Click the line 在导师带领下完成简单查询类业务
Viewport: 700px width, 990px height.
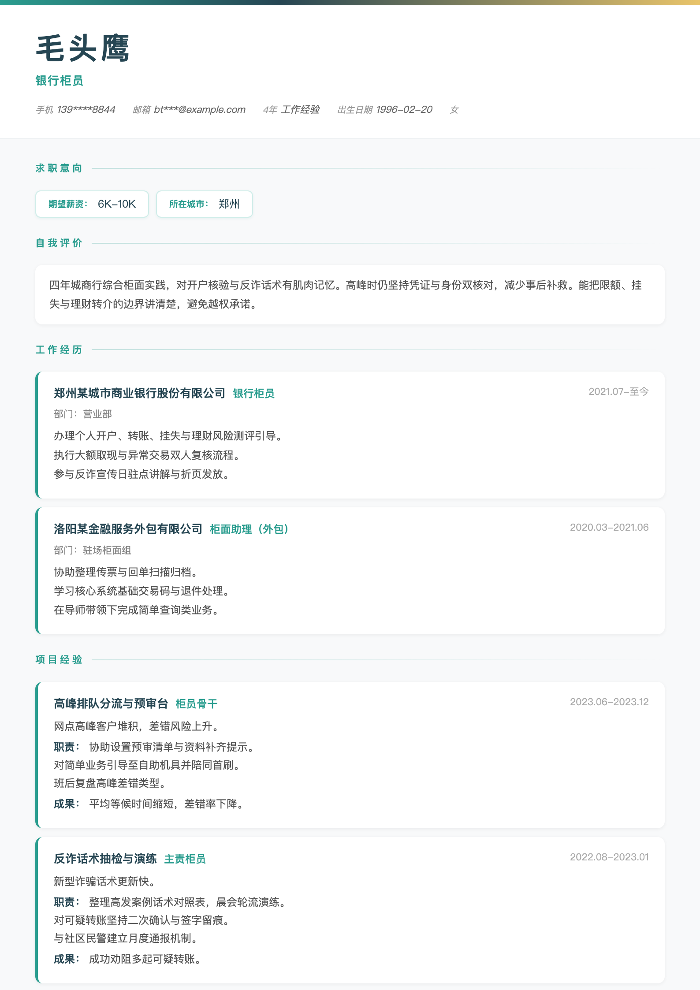point(136,610)
